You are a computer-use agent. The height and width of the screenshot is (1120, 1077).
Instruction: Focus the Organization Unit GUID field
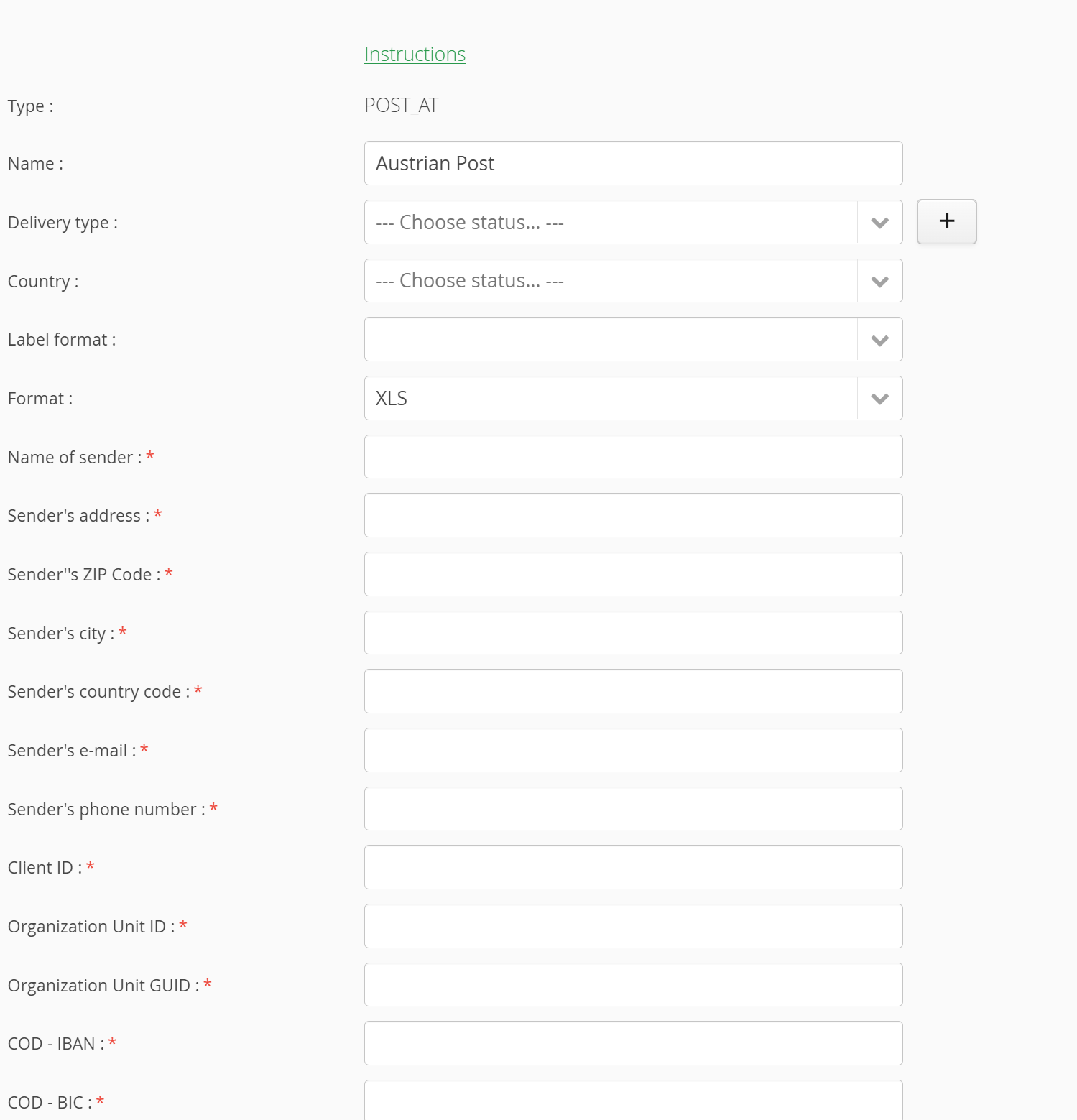(633, 985)
